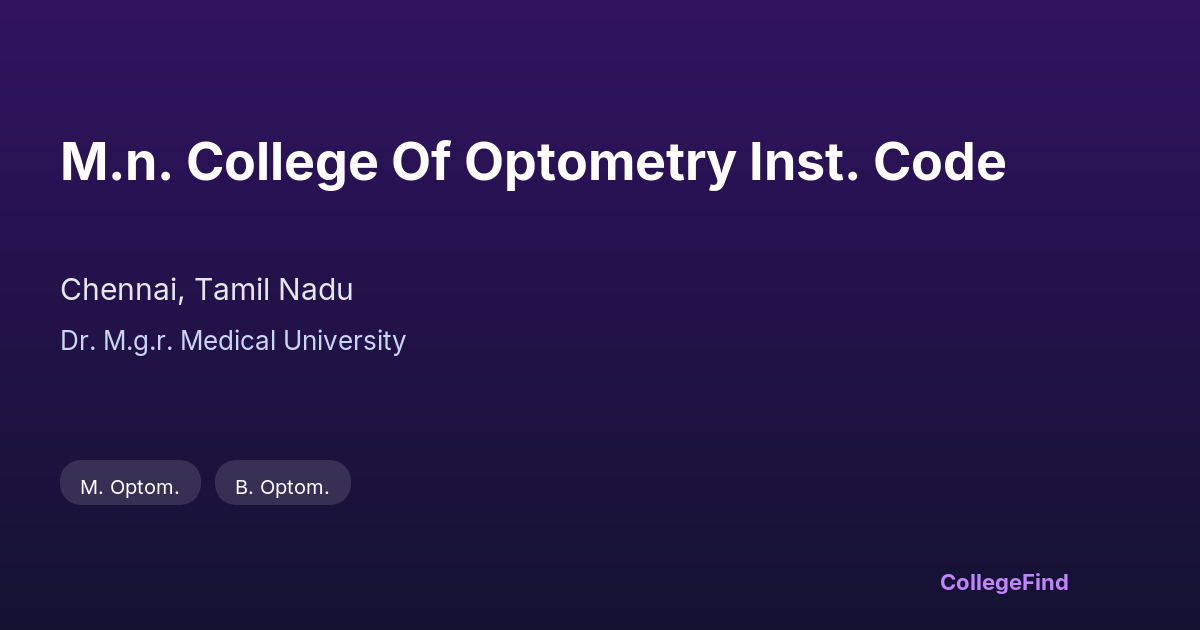Screen dimensions: 1200x630
Task: Click the Dr. M.g.r. Medical University link
Action: 233,341
